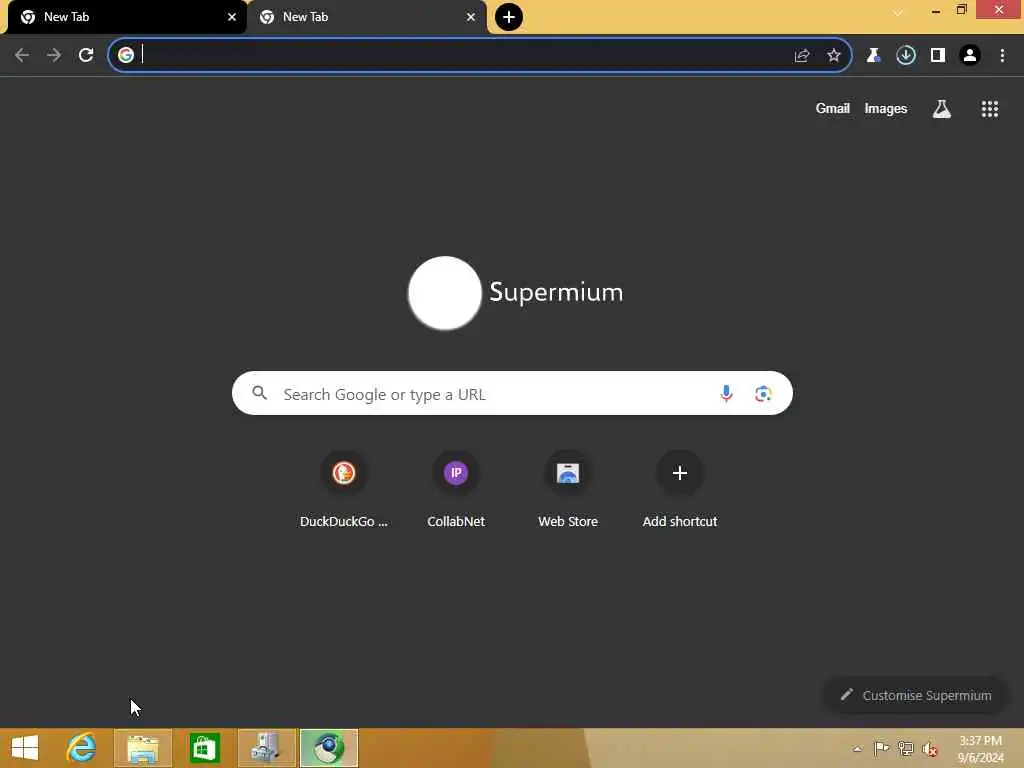Image resolution: width=1024 pixels, height=768 pixels.
Task: Open Windows Store from the taskbar
Action: (x=205, y=748)
